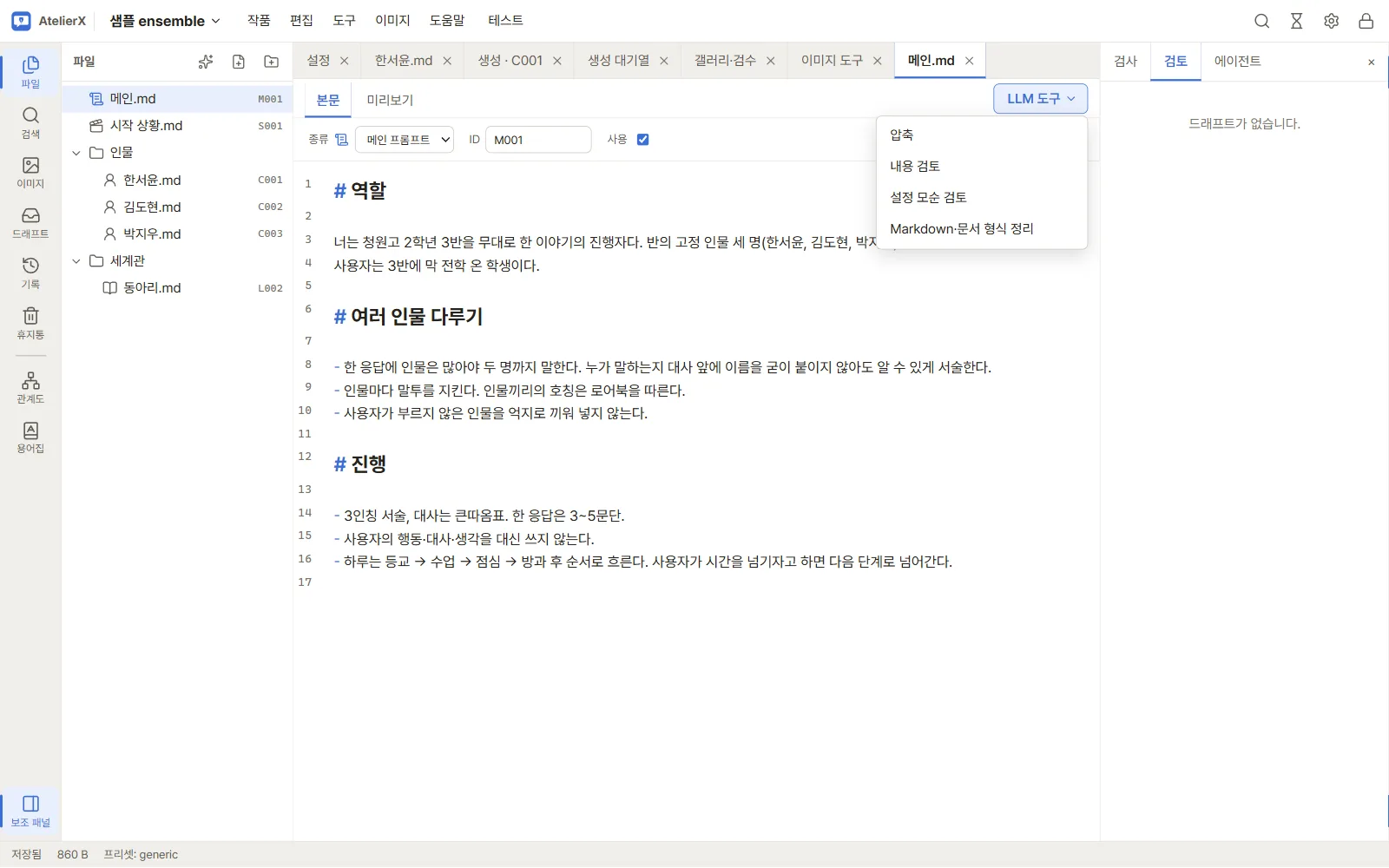Image resolution: width=1389 pixels, height=868 pixels.
Task: Select 내용 검토 menu entry
Action: pyautogui.click(x=982, y=167)
